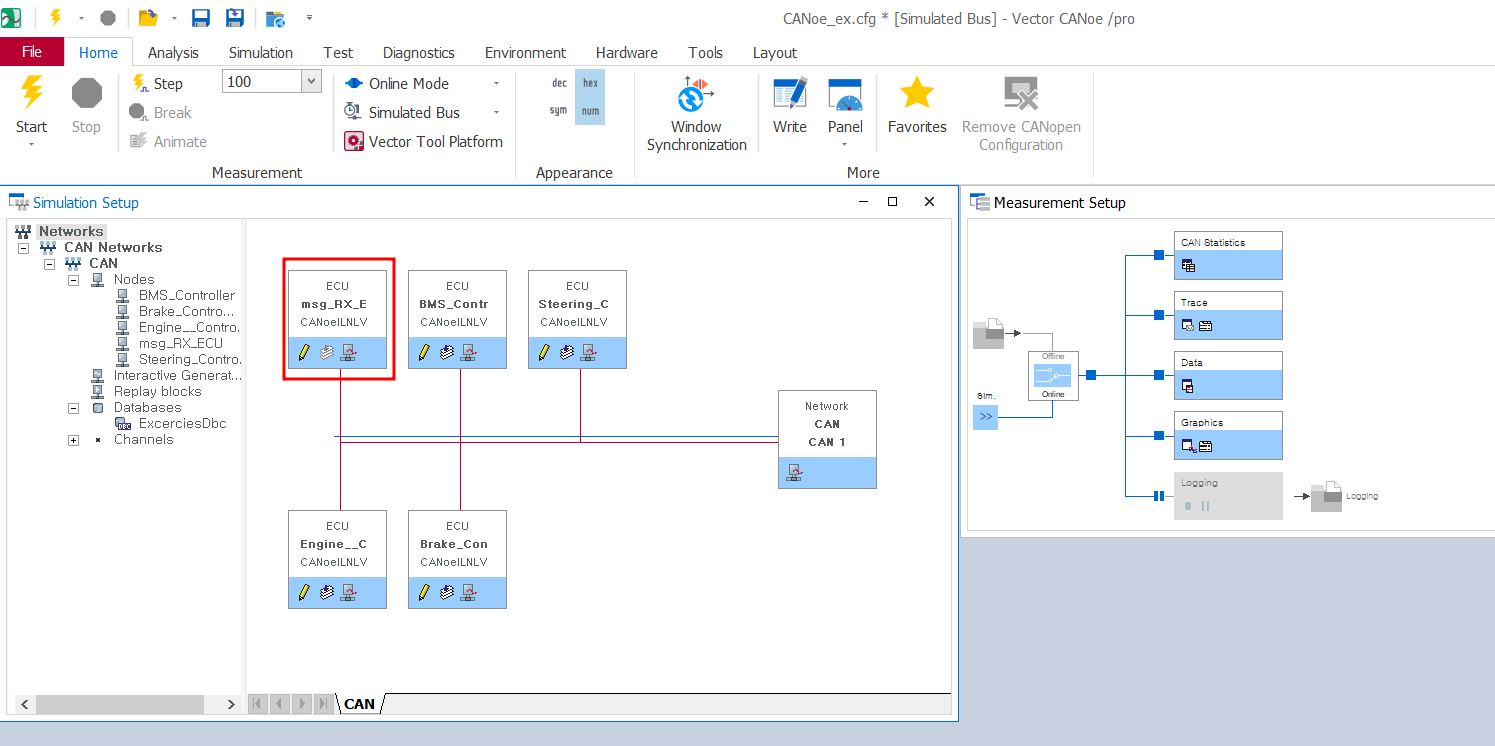Image resolution: width=1495 pixels, height=746 pixels.
Task: Select sym display mode
Action: click(559, 111)
